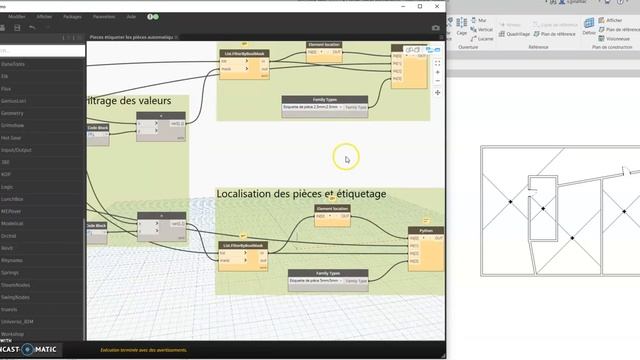Click the Lucarne opening tool in Revit ribbon
Screen dimensions: 640x360
coord(482,39)
